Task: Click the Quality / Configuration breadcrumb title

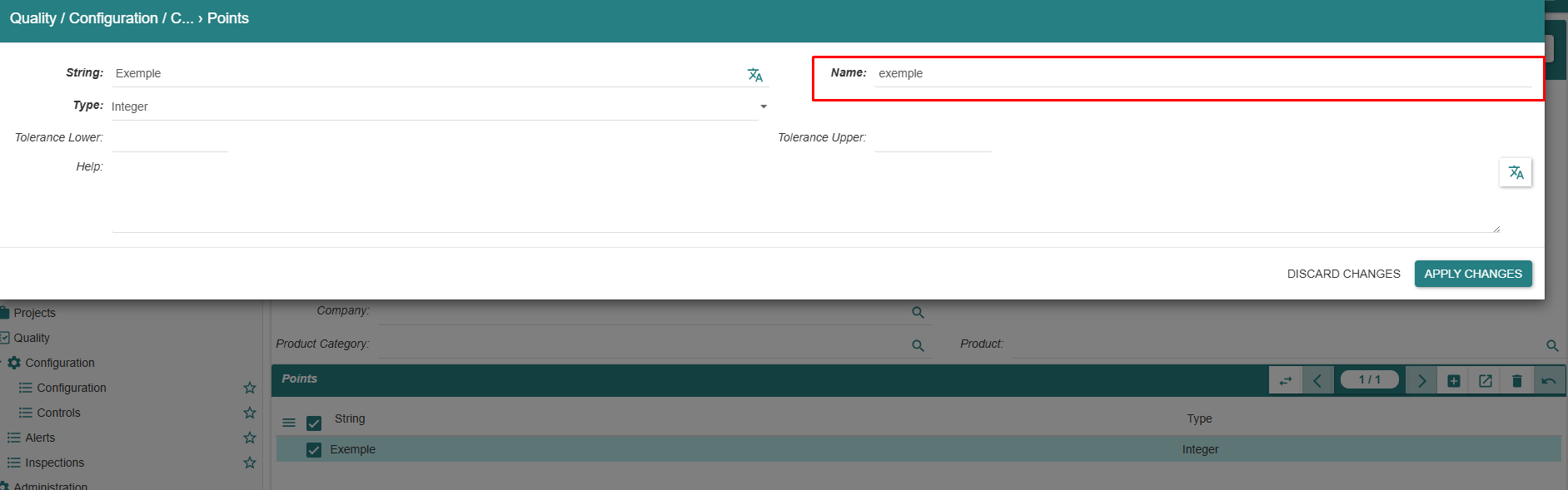Action: pos(129,18)
